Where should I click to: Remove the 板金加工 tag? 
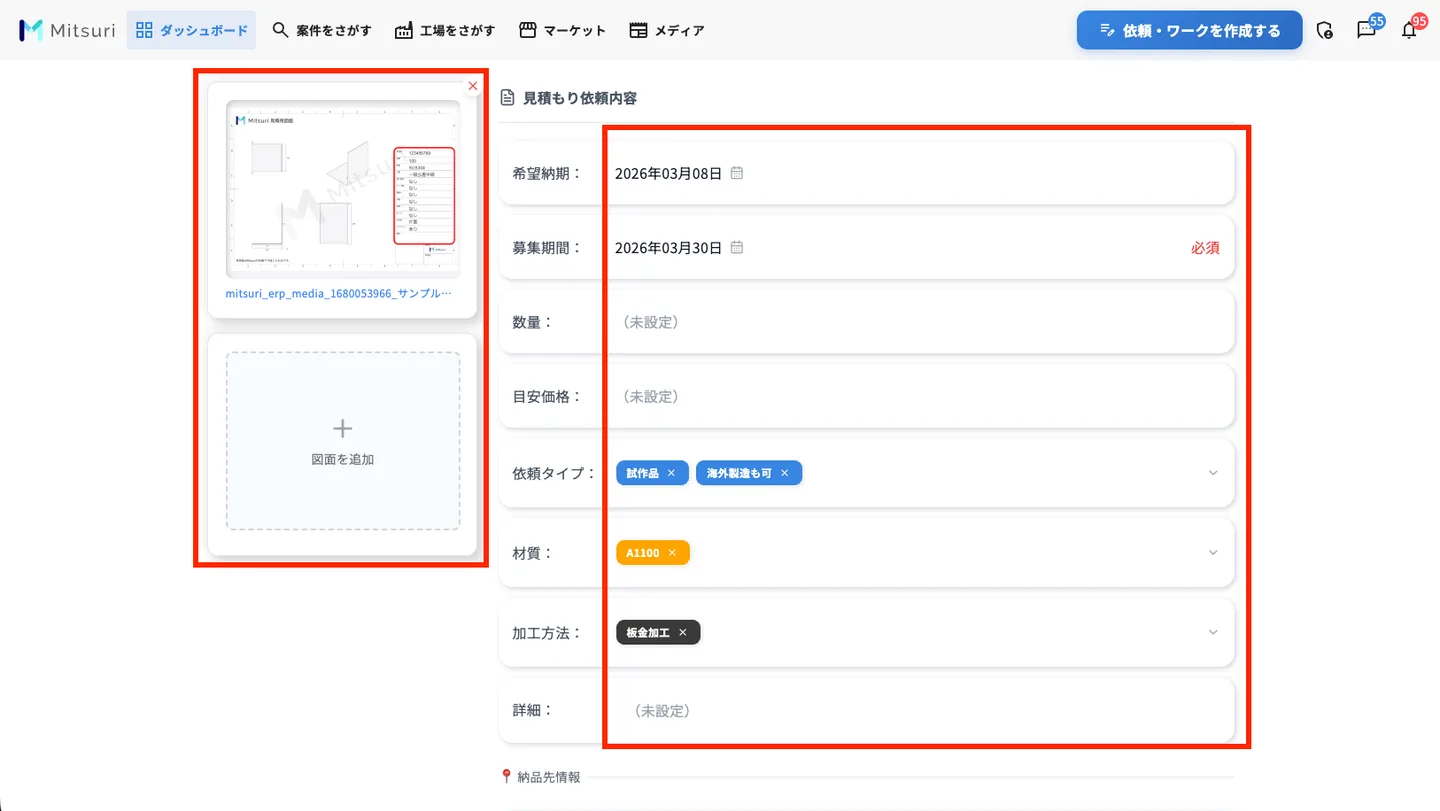683,633
